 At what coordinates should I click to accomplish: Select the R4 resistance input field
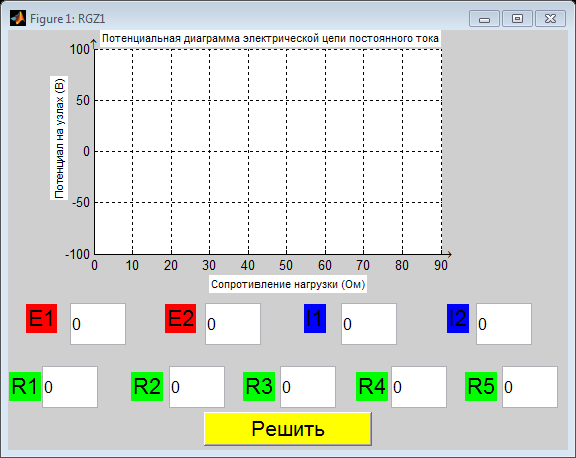click(x=419, y=387)
